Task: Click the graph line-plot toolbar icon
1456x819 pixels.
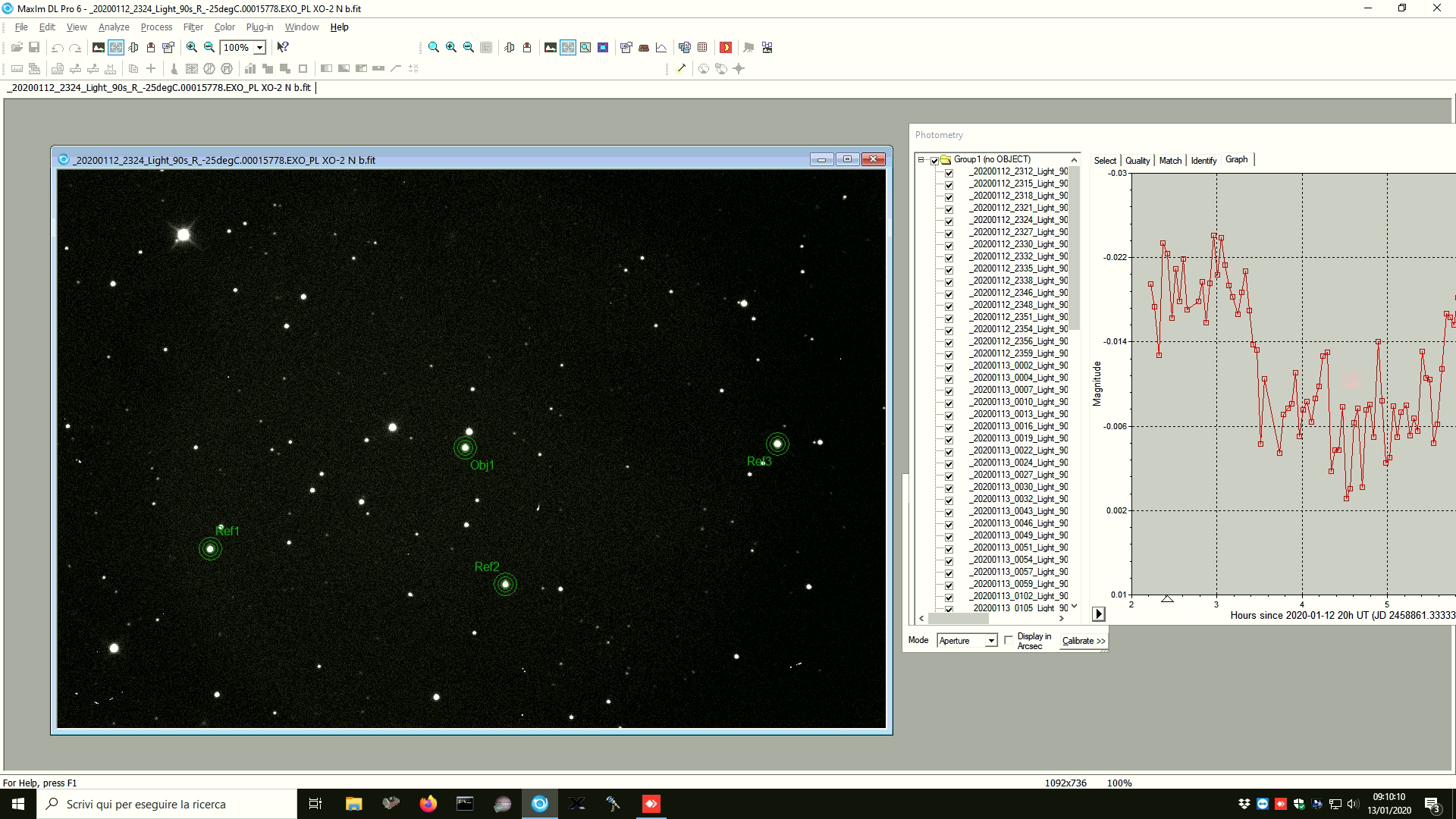Action: coord(661,47)
